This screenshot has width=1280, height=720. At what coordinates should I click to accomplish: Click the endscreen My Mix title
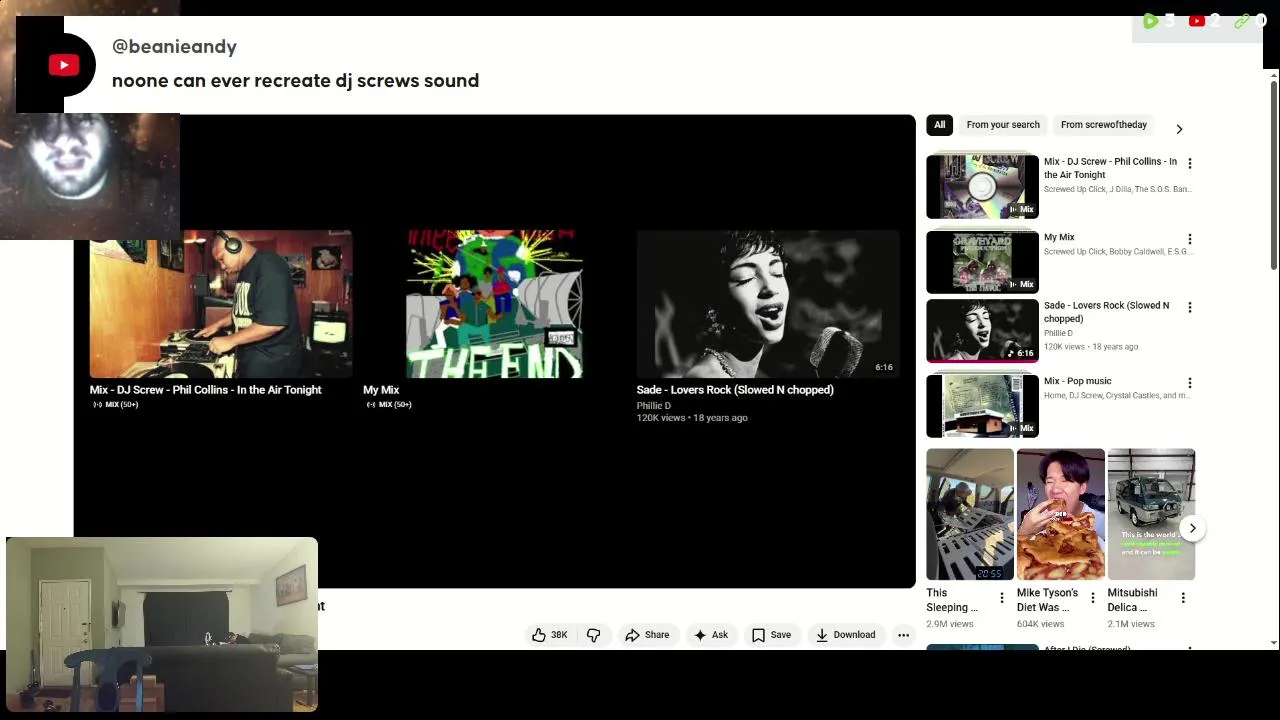(381, 390)
